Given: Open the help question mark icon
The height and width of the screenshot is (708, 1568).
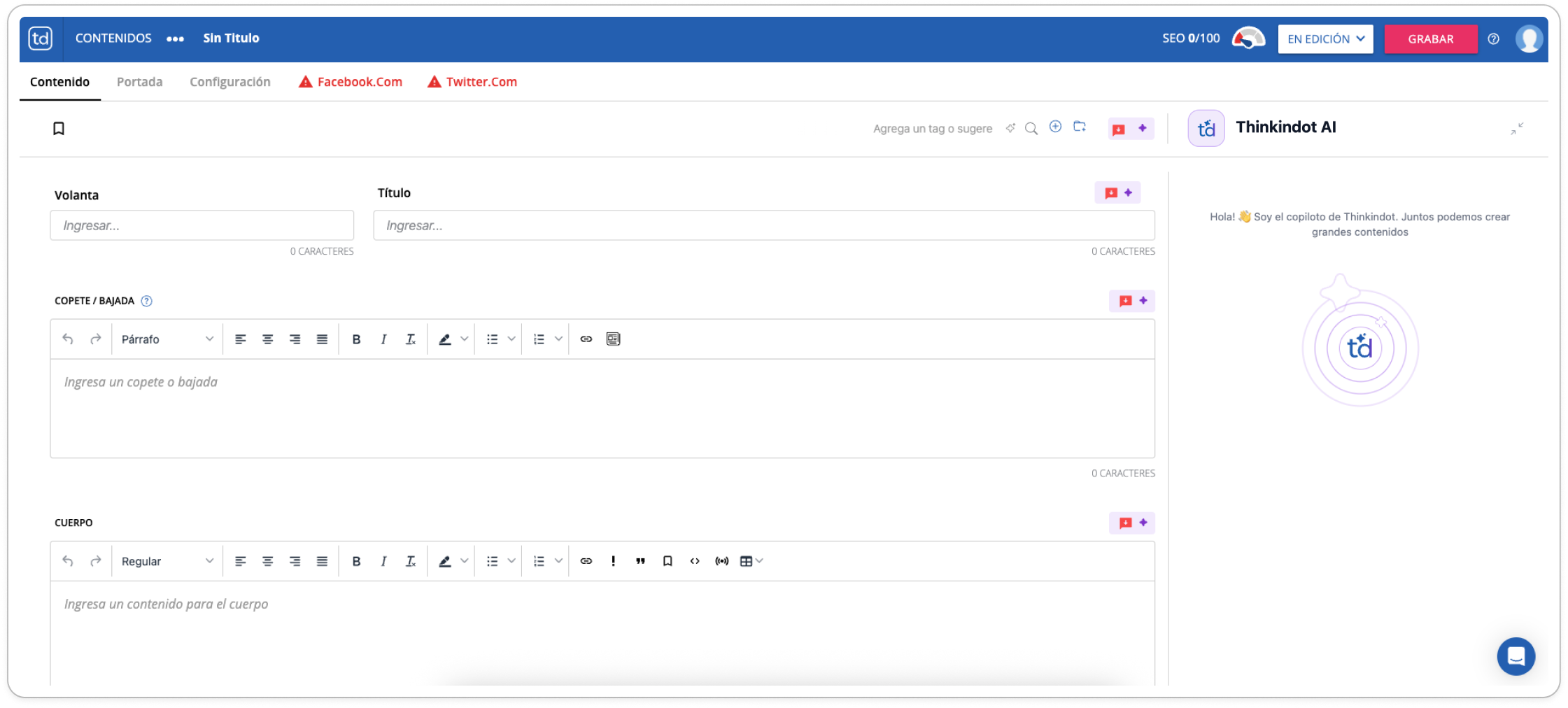Looking at the screenshot, I should pos(1493,39).
